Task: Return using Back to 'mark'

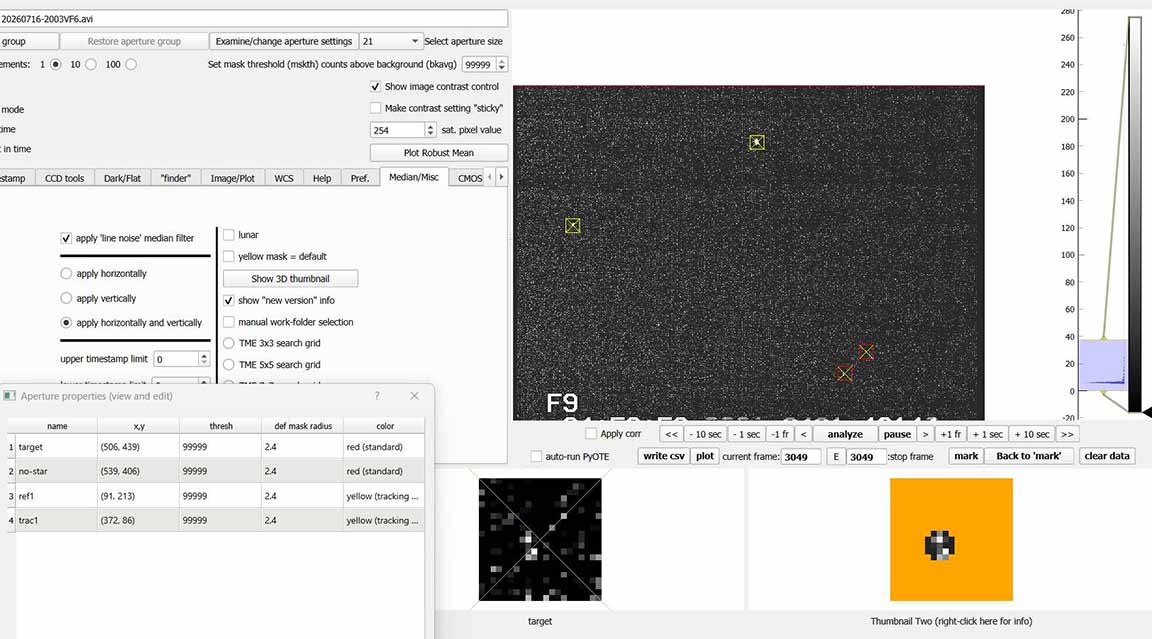Action: coord(1029,456)
